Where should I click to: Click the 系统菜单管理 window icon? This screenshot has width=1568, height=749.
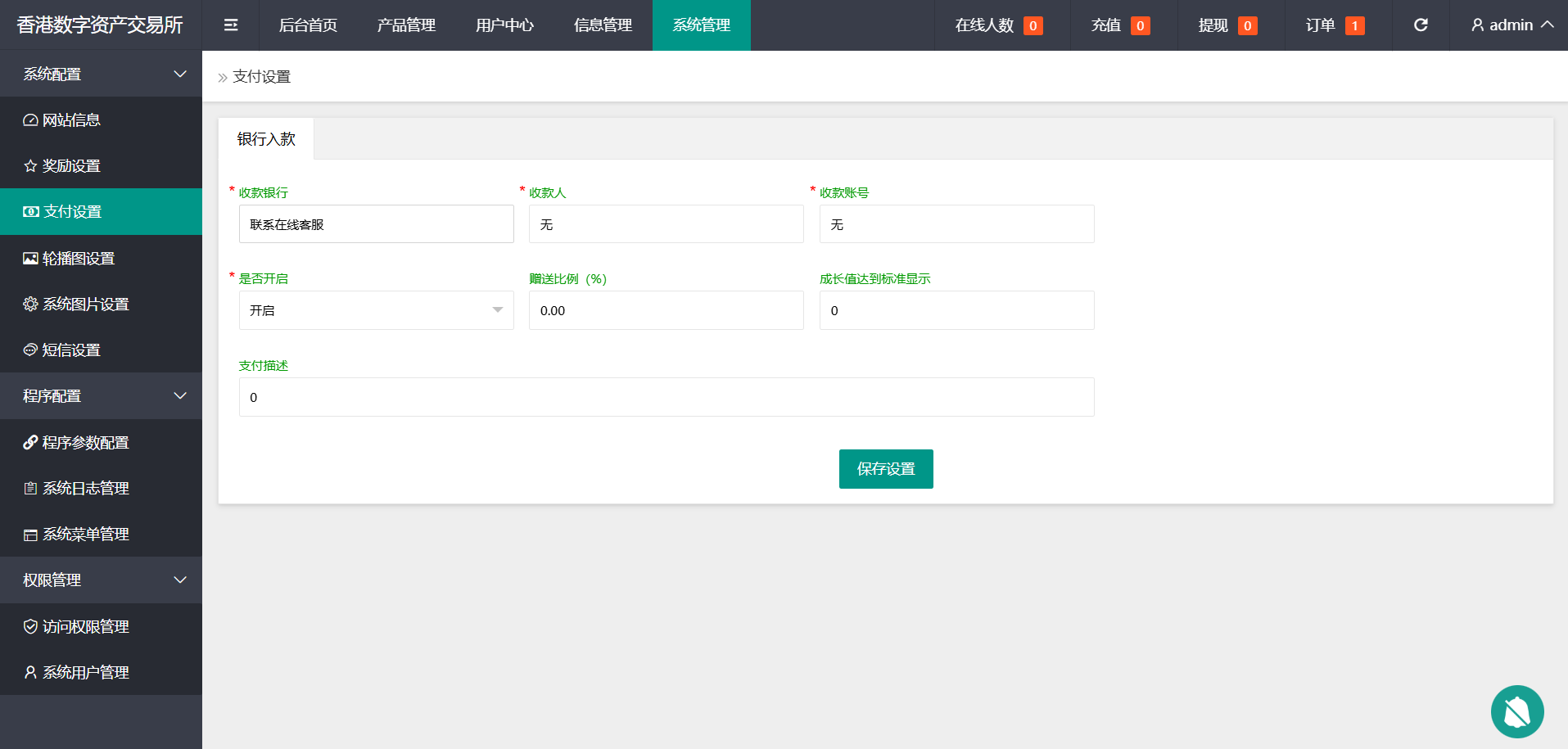point(30,535)
